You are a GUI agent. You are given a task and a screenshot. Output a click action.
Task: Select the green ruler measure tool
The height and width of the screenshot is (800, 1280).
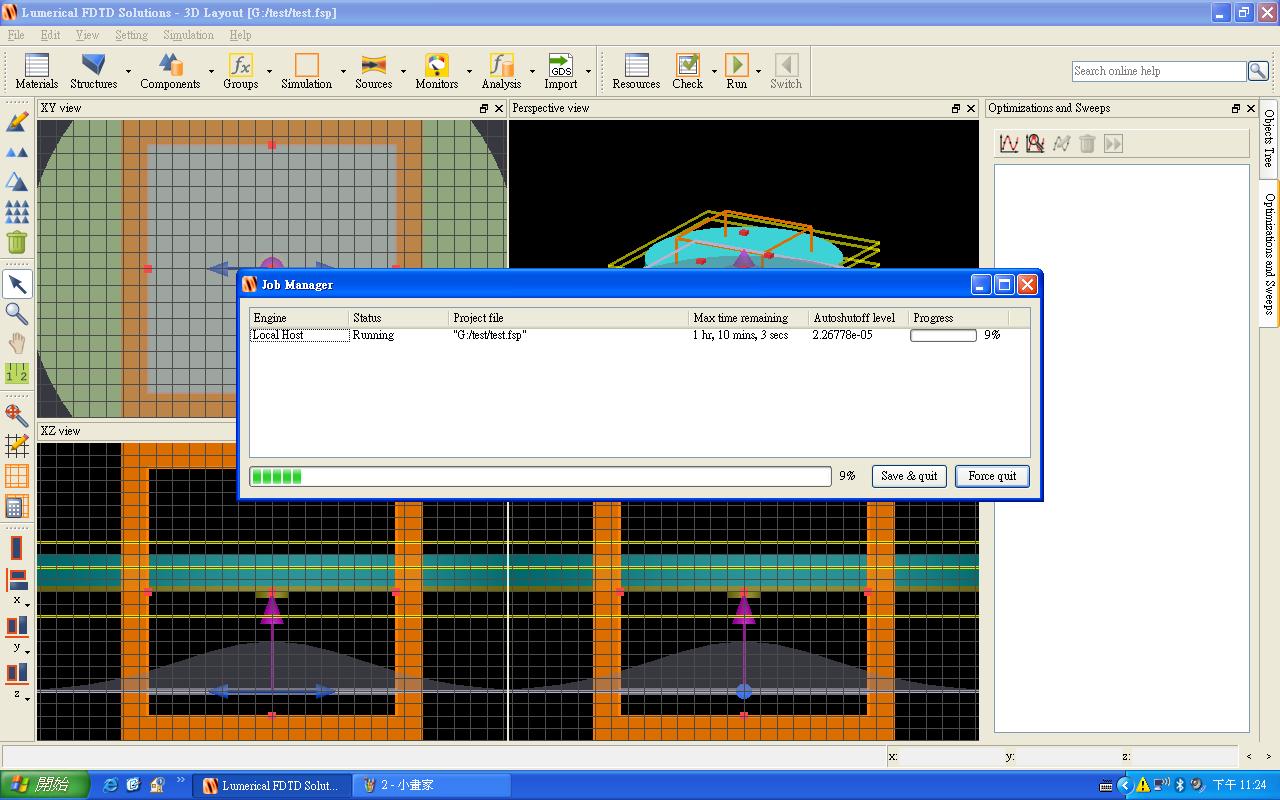(17, 373)
